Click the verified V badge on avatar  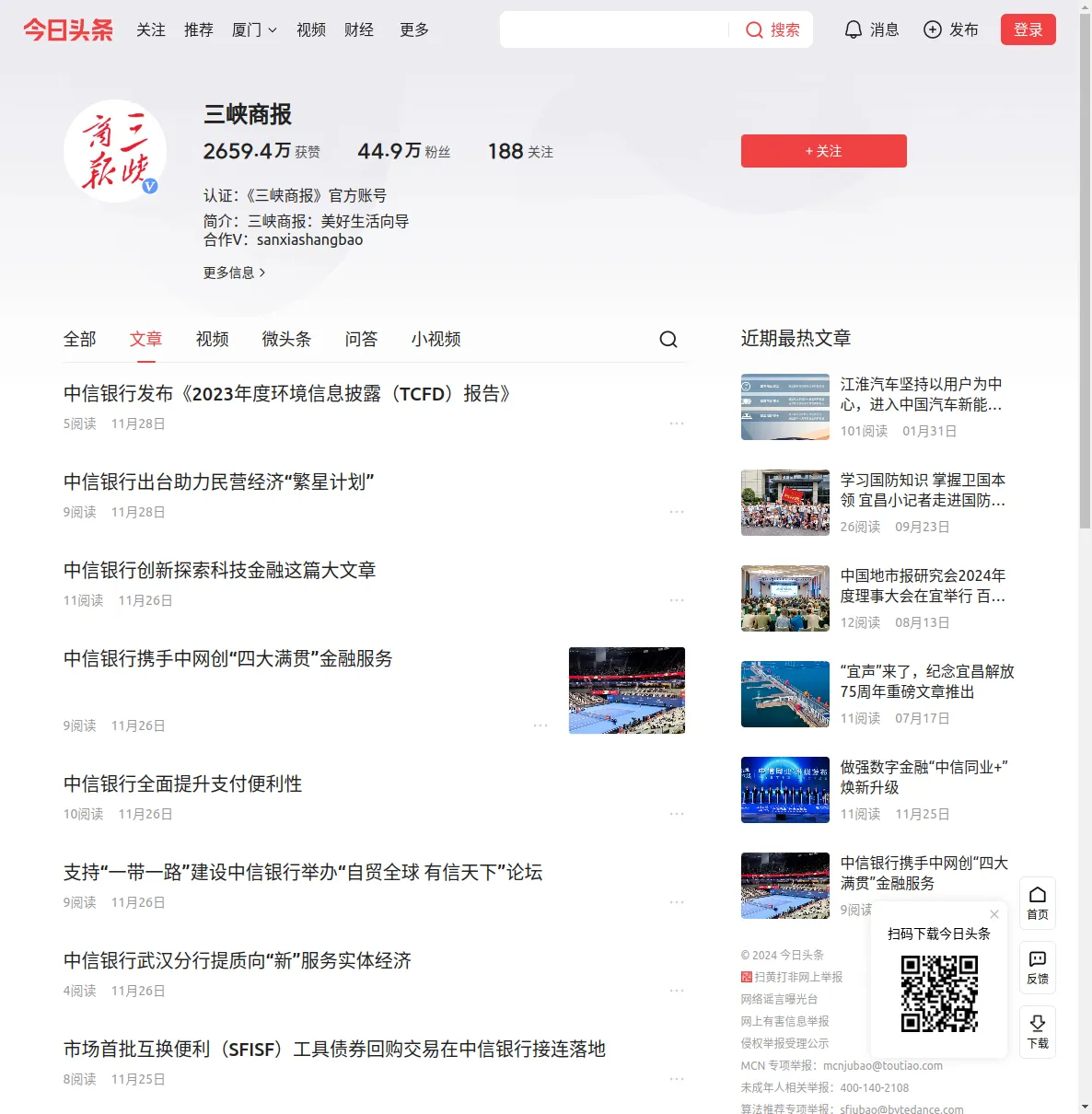pos(150,186)
